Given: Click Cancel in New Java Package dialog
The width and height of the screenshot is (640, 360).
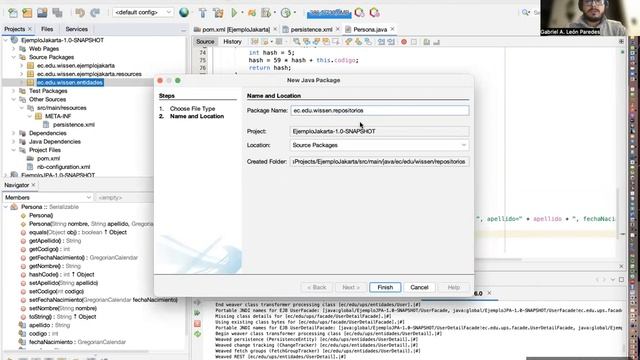Looking at the screenshot, I should point(419,287).
